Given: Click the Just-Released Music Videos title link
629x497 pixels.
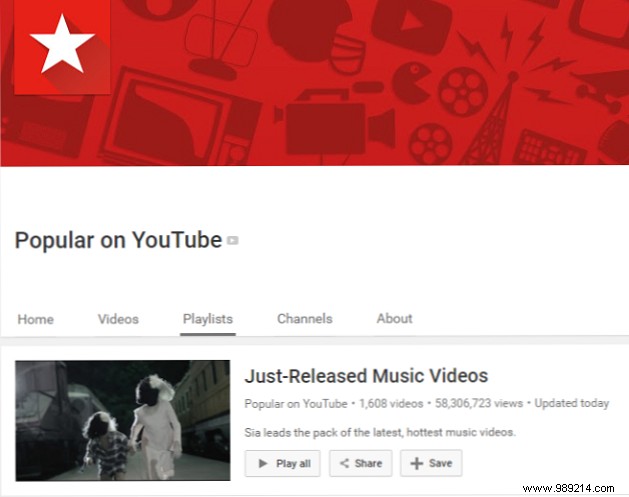Looking at the screenshot, I should pos(366,376).
